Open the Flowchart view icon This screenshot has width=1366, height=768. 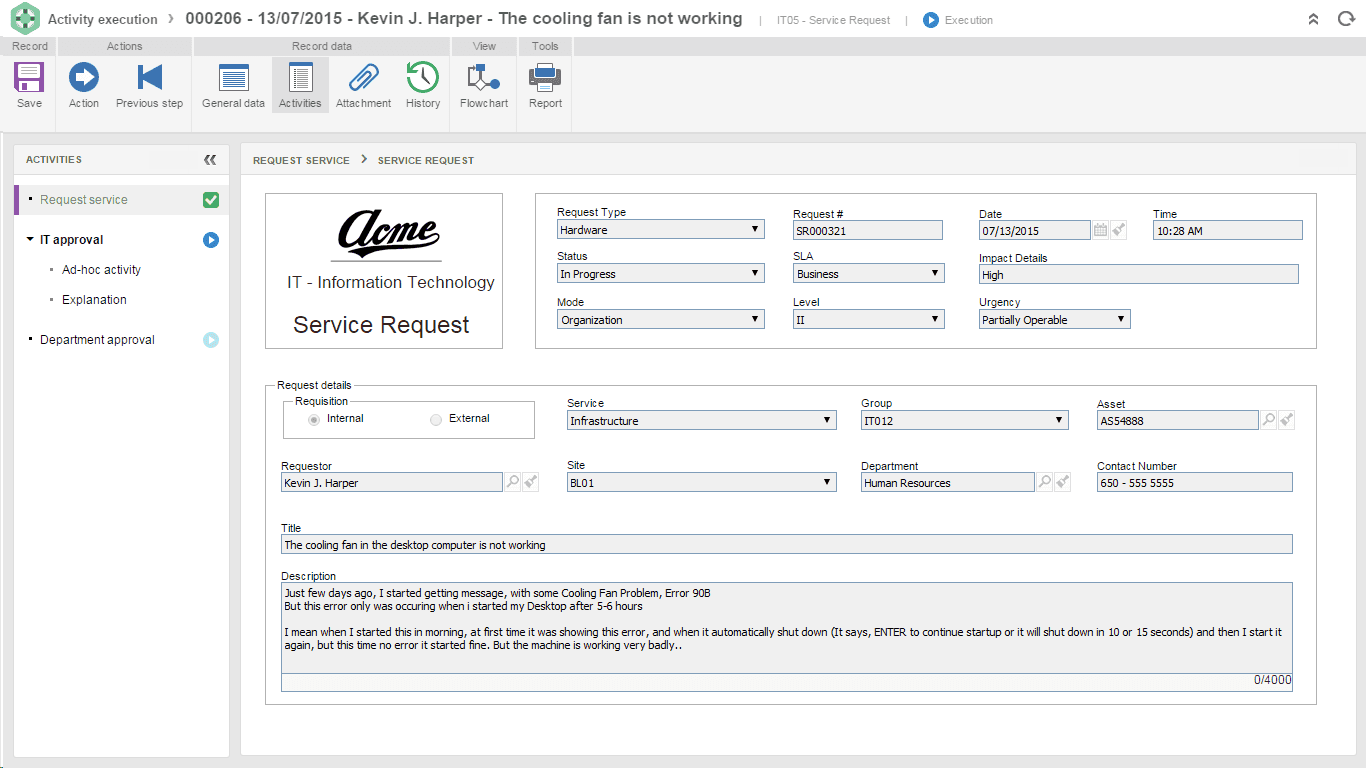pos(484,78)
